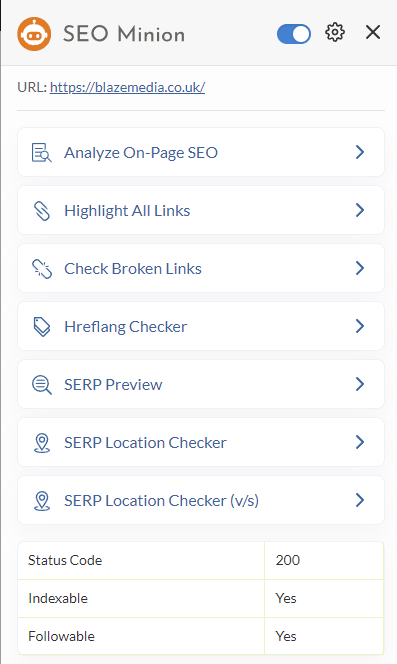Open the Highlight All Links menu item
Viewport: 397px width, 664px height.
(201, 210)
